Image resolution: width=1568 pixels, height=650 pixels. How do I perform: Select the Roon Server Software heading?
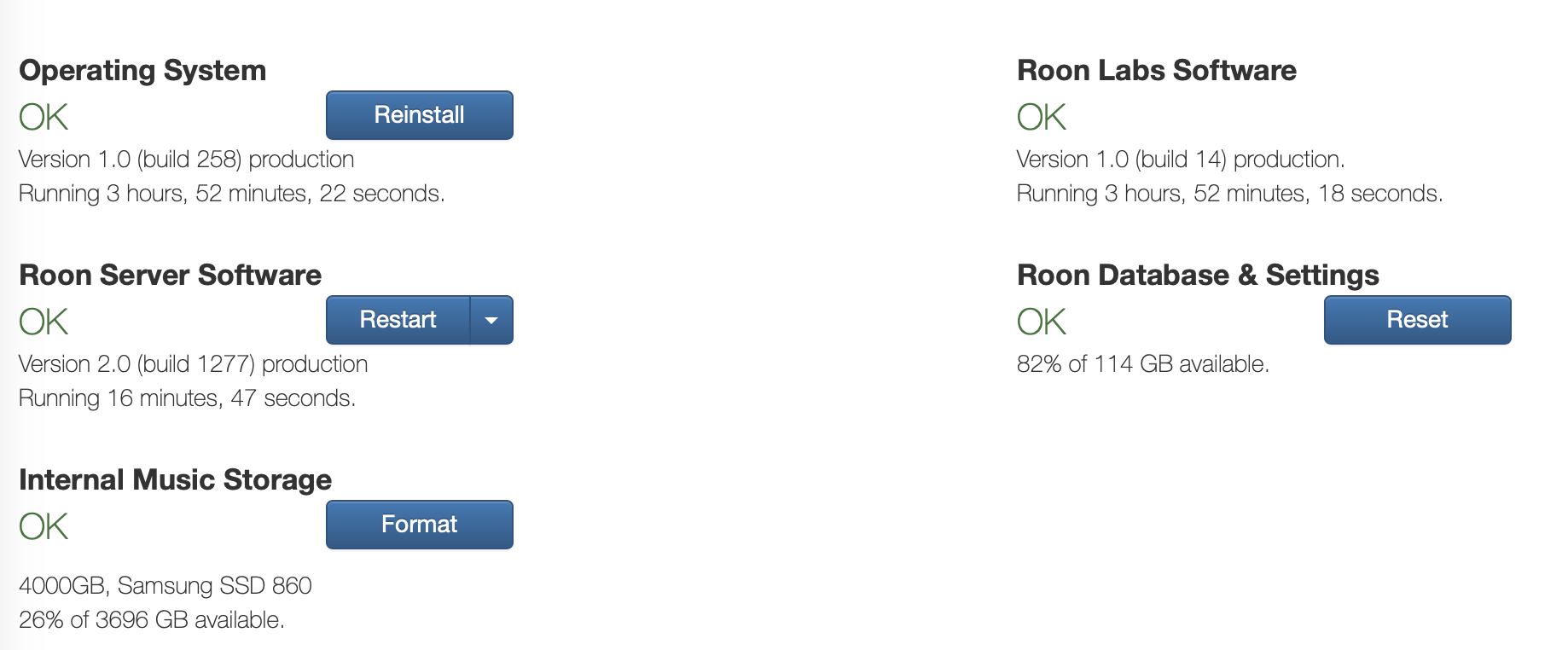click(170, 275)
